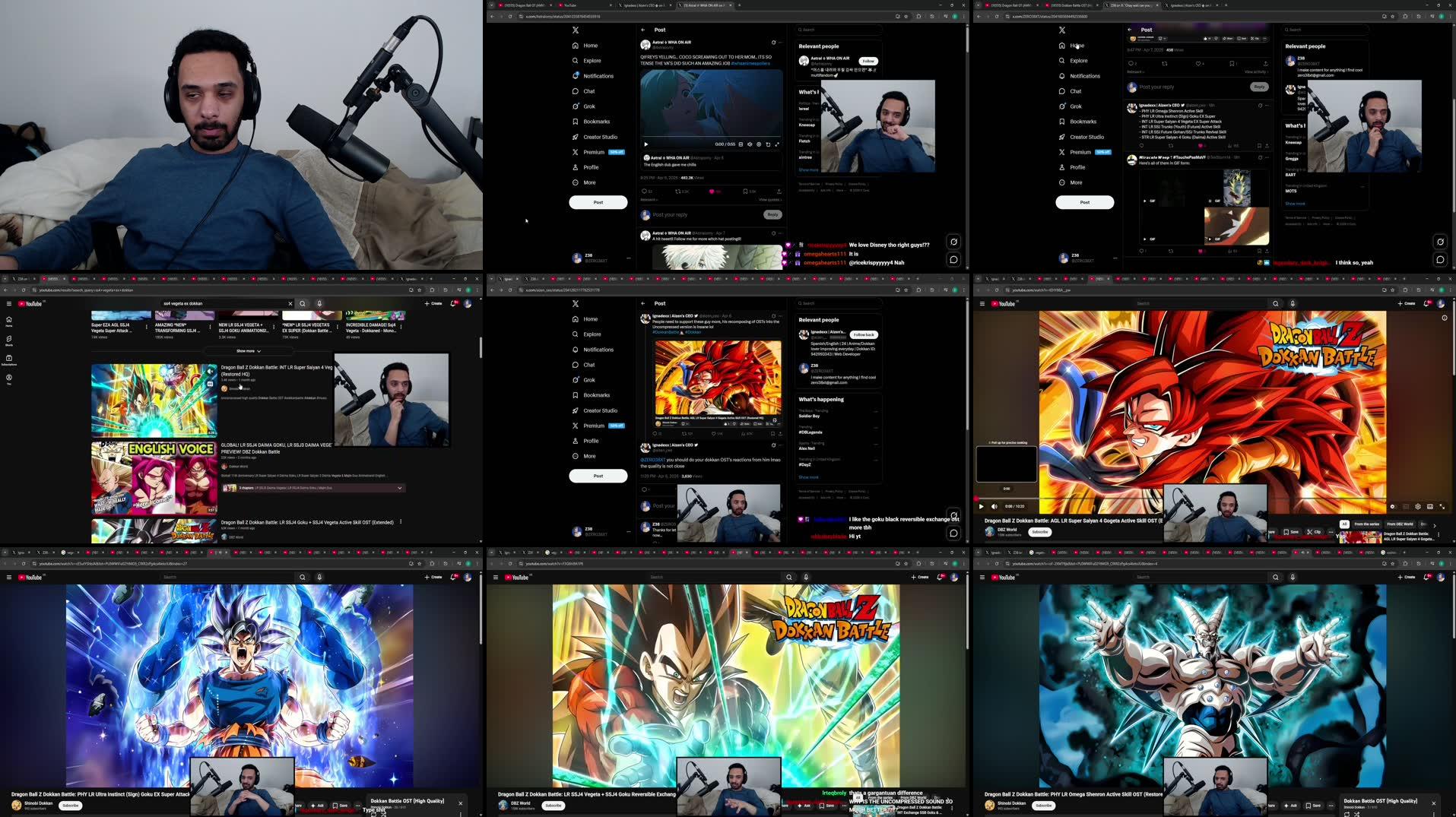Open Grok from the X sidebar

(x=588, y=106)
